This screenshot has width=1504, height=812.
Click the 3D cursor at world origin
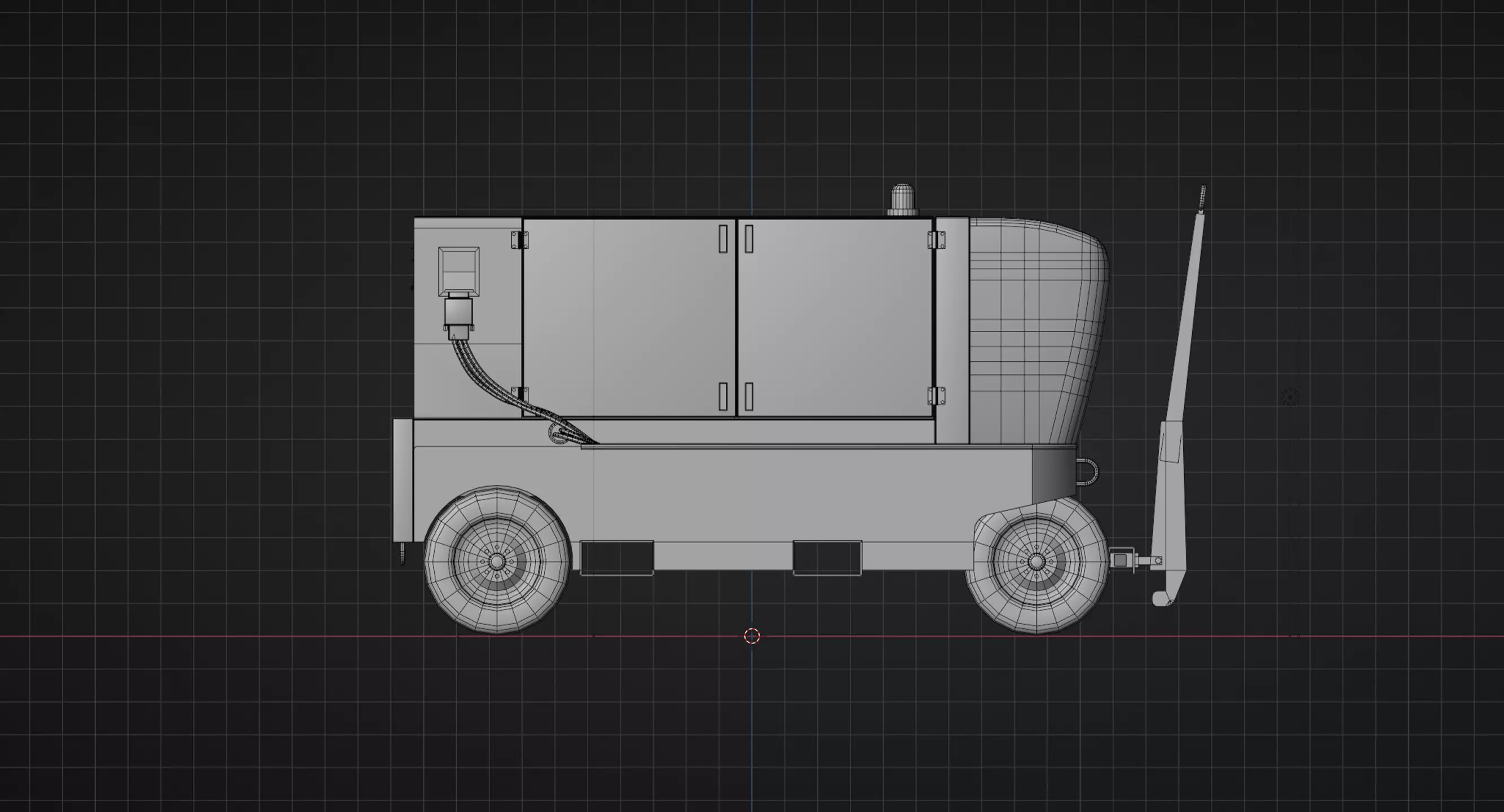pos(752,636)
